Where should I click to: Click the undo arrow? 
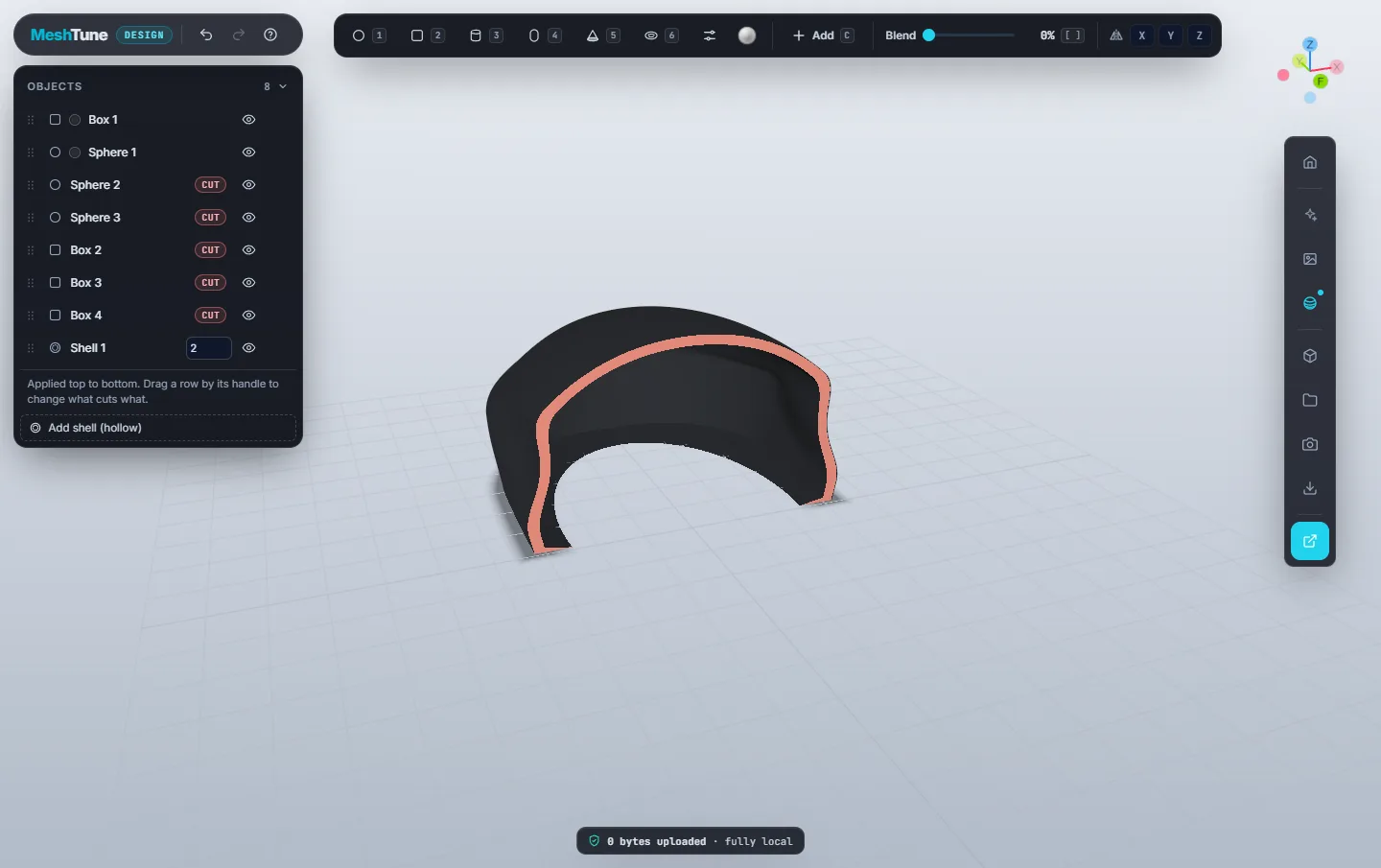click(x=206, y=35)
